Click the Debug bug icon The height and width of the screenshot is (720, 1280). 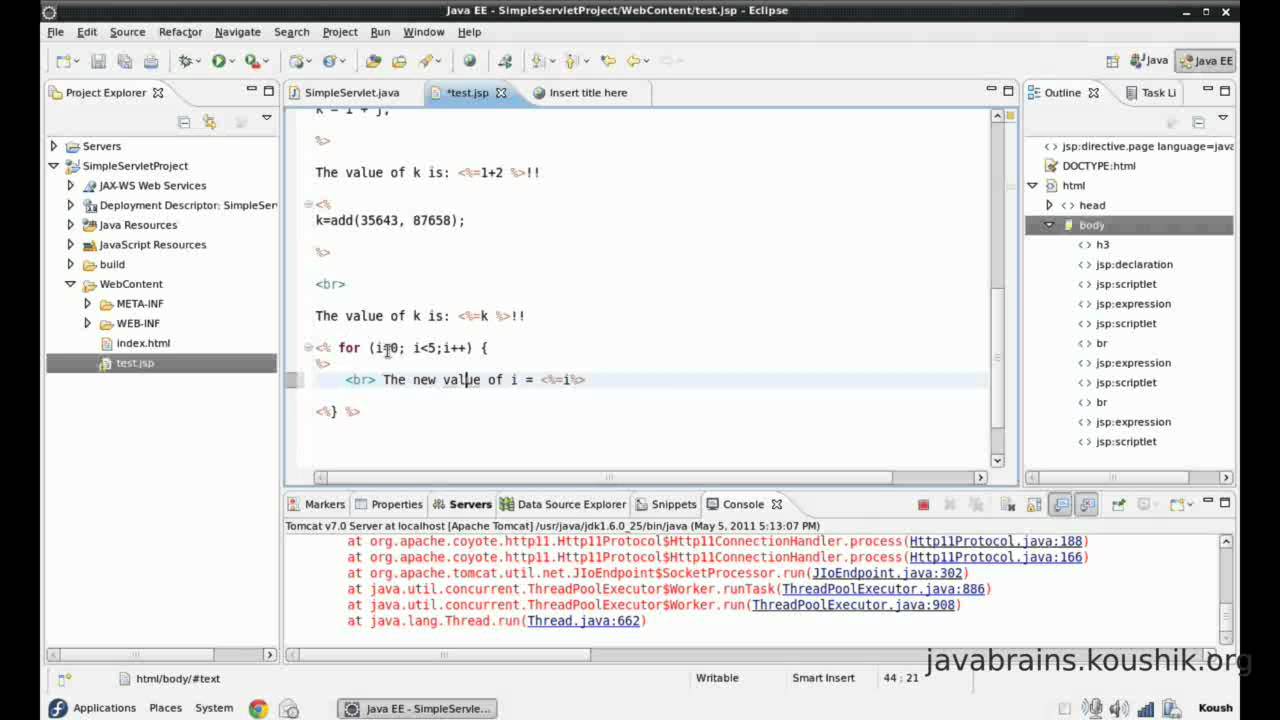(x=185, y=61)
